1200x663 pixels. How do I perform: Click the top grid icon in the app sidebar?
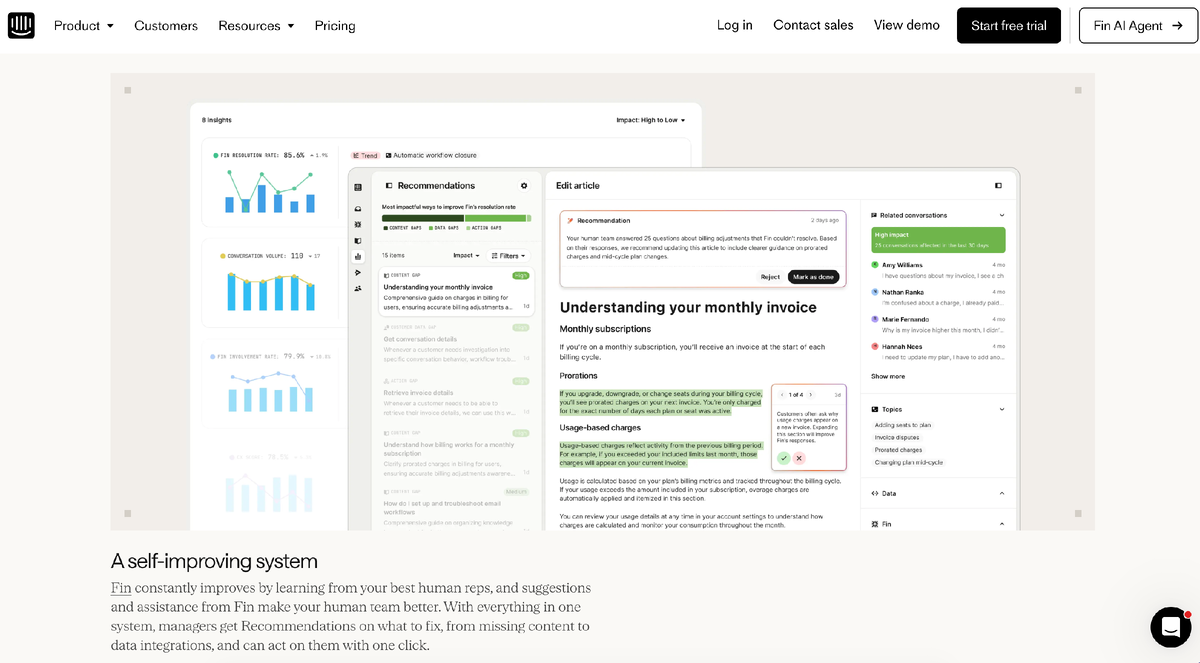(358, 187)
